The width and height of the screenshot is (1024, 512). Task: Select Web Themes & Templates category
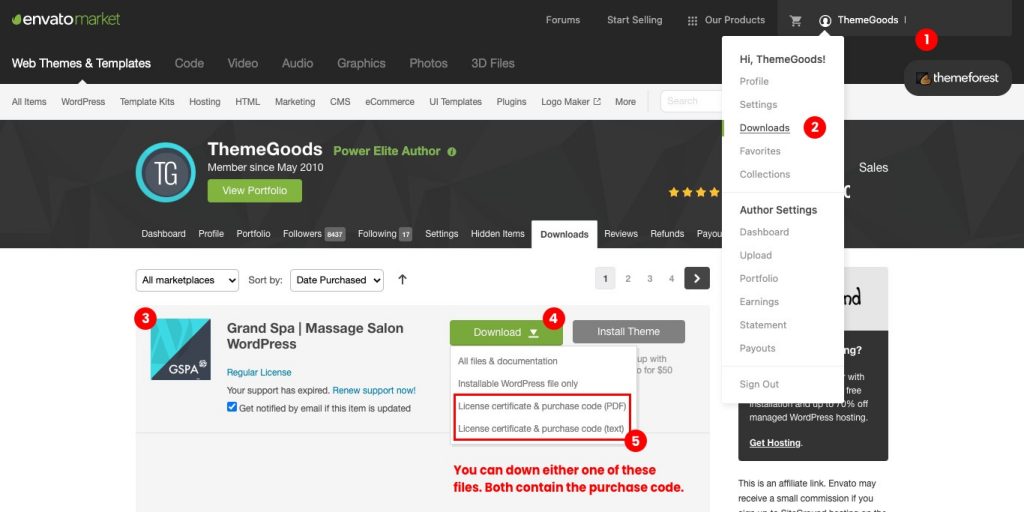click(x=81, y=63)
